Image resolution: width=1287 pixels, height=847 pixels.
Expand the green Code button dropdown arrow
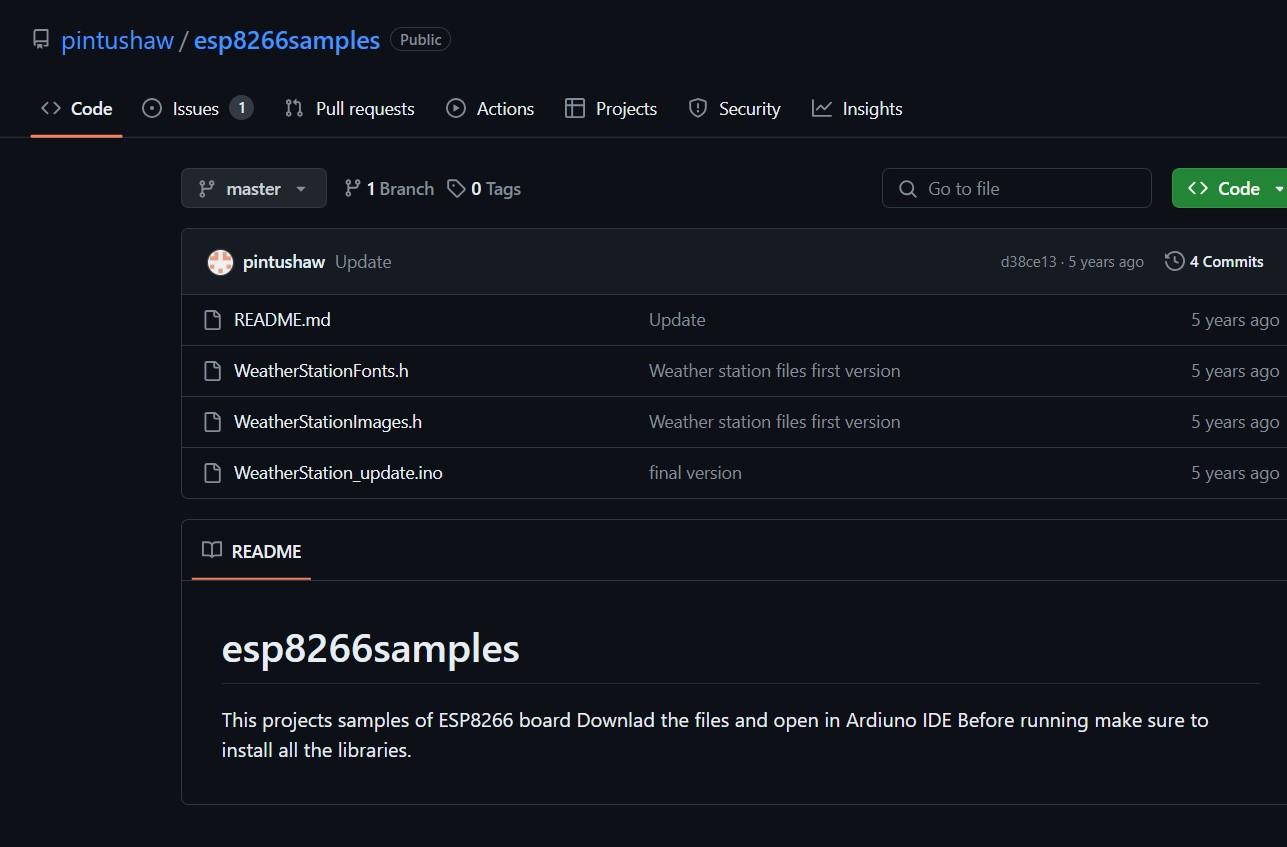point(1278,188)
